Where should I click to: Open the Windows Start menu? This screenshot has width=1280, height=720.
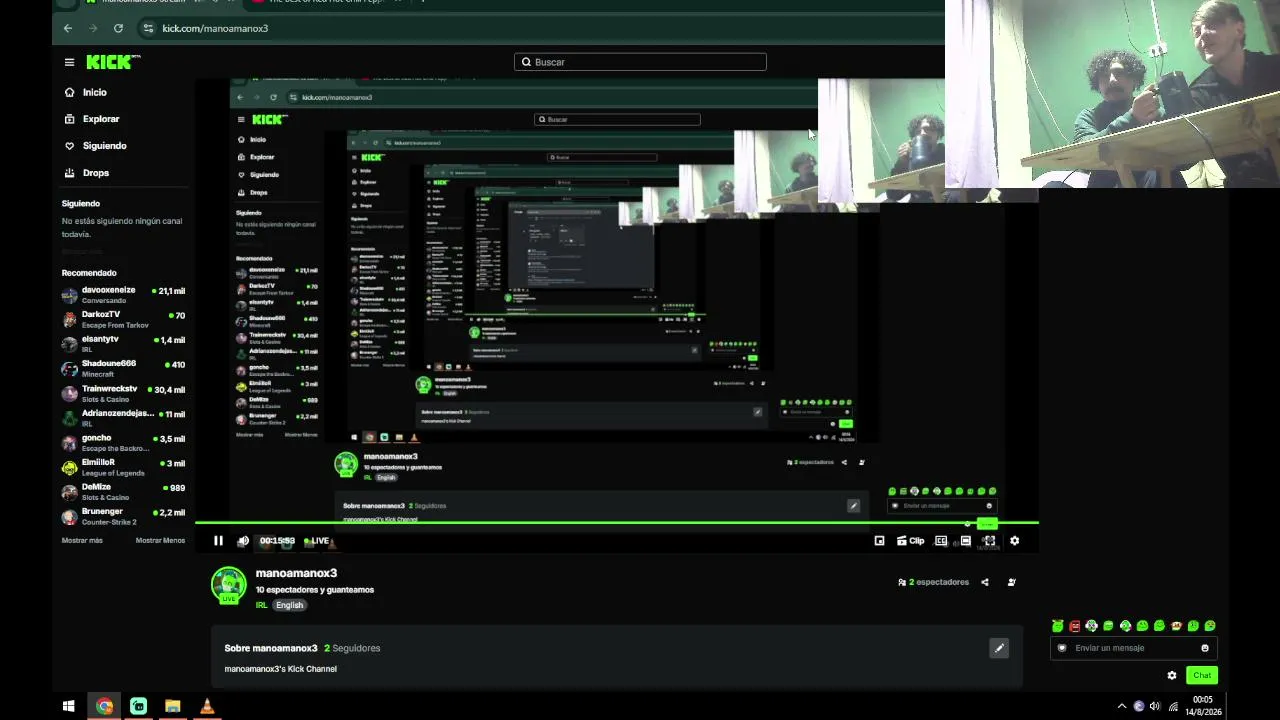click(69, 706)
